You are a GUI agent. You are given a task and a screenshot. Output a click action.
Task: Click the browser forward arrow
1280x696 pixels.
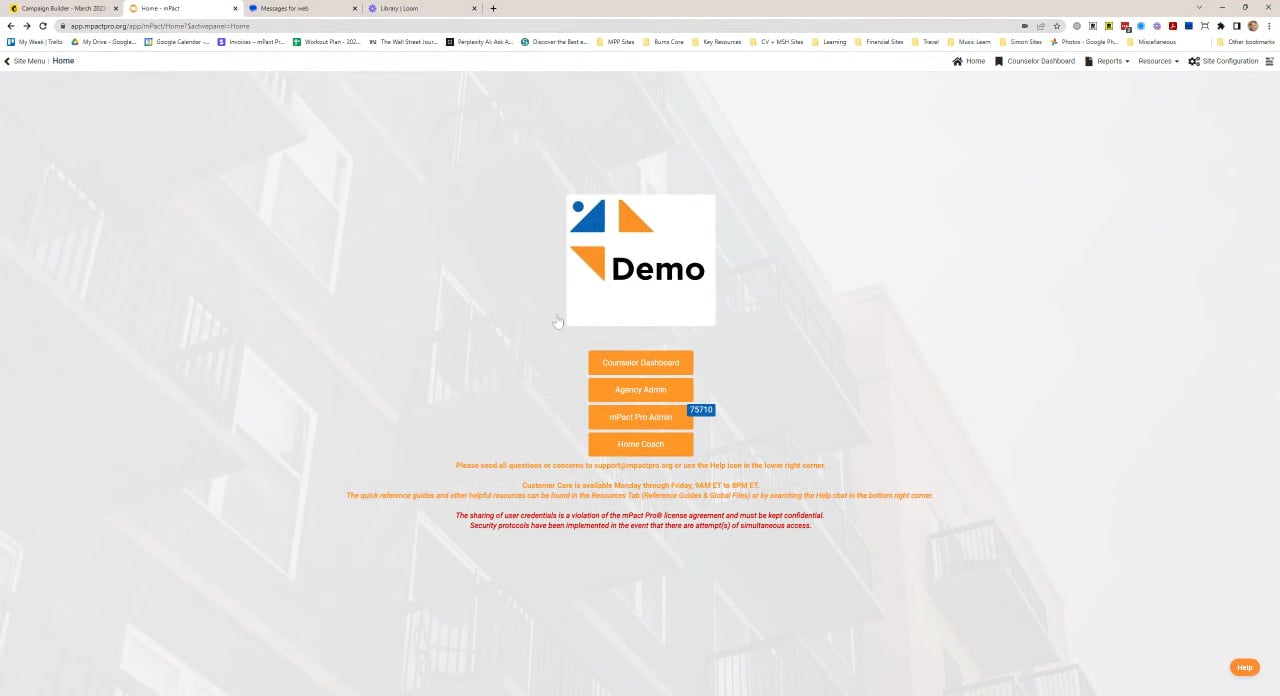(x=27, y=26)
